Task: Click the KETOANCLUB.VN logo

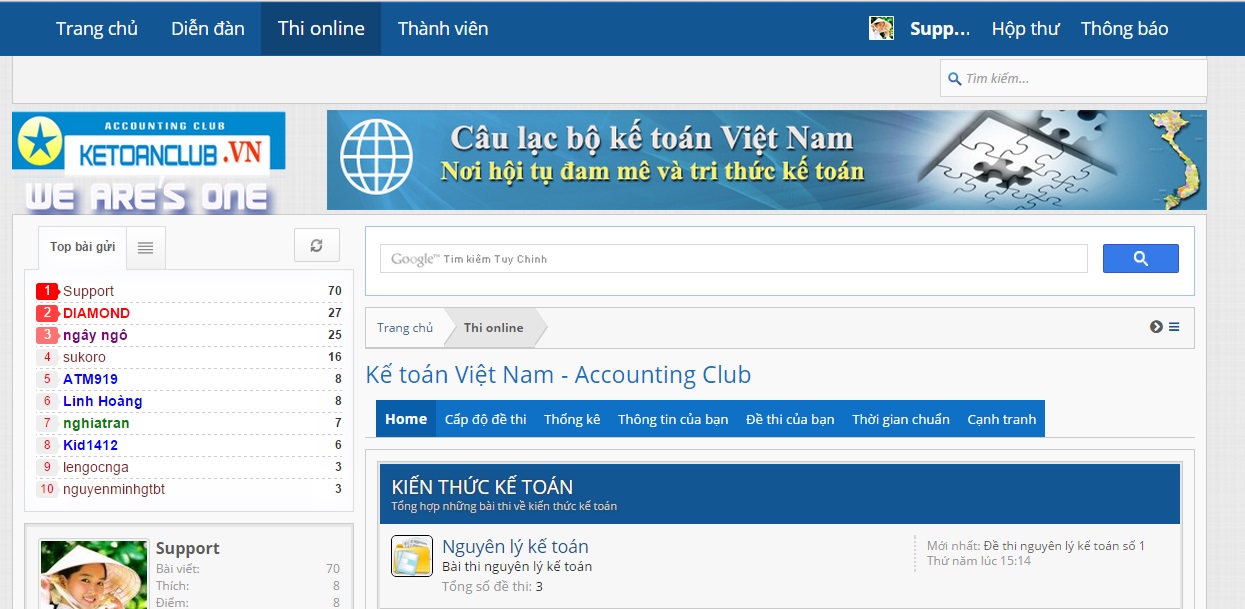Action: 149,141
